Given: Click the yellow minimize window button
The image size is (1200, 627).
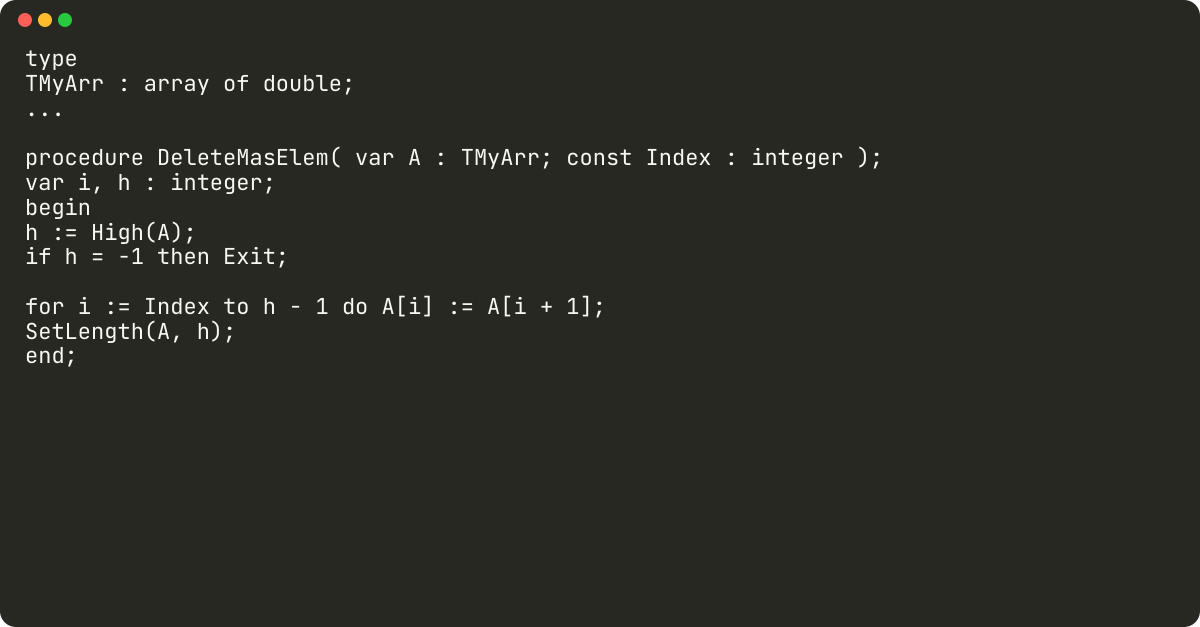Looking at the screenshot, I should [x=45, y=20].
